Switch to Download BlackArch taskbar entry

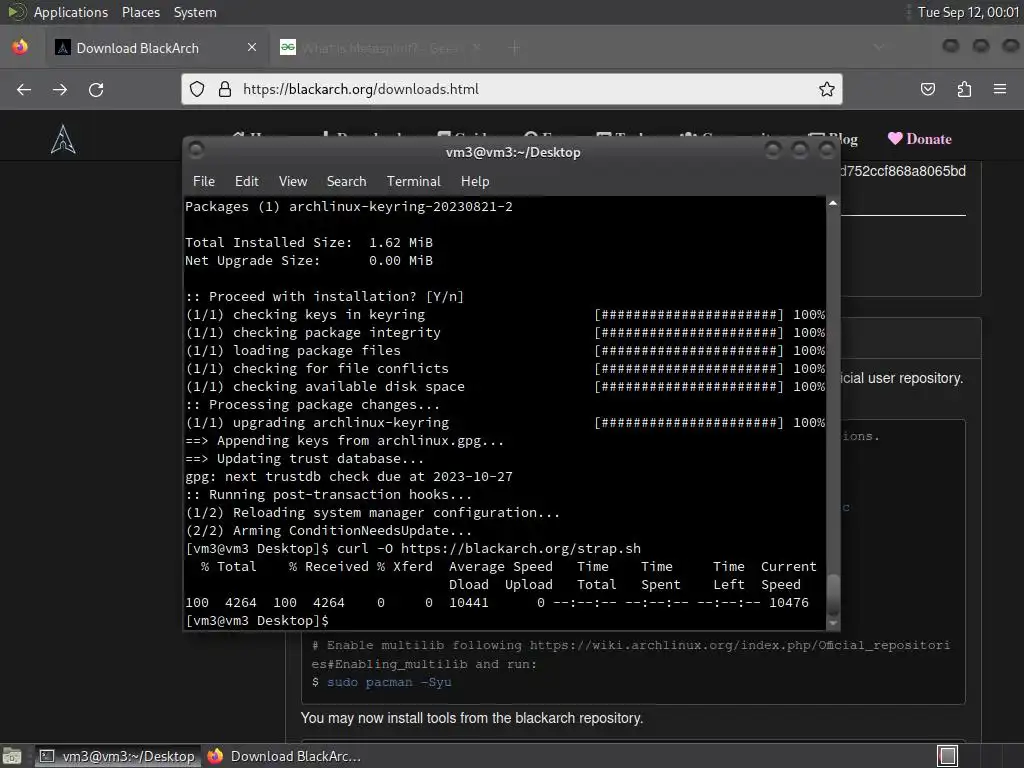tap(284, 756)
